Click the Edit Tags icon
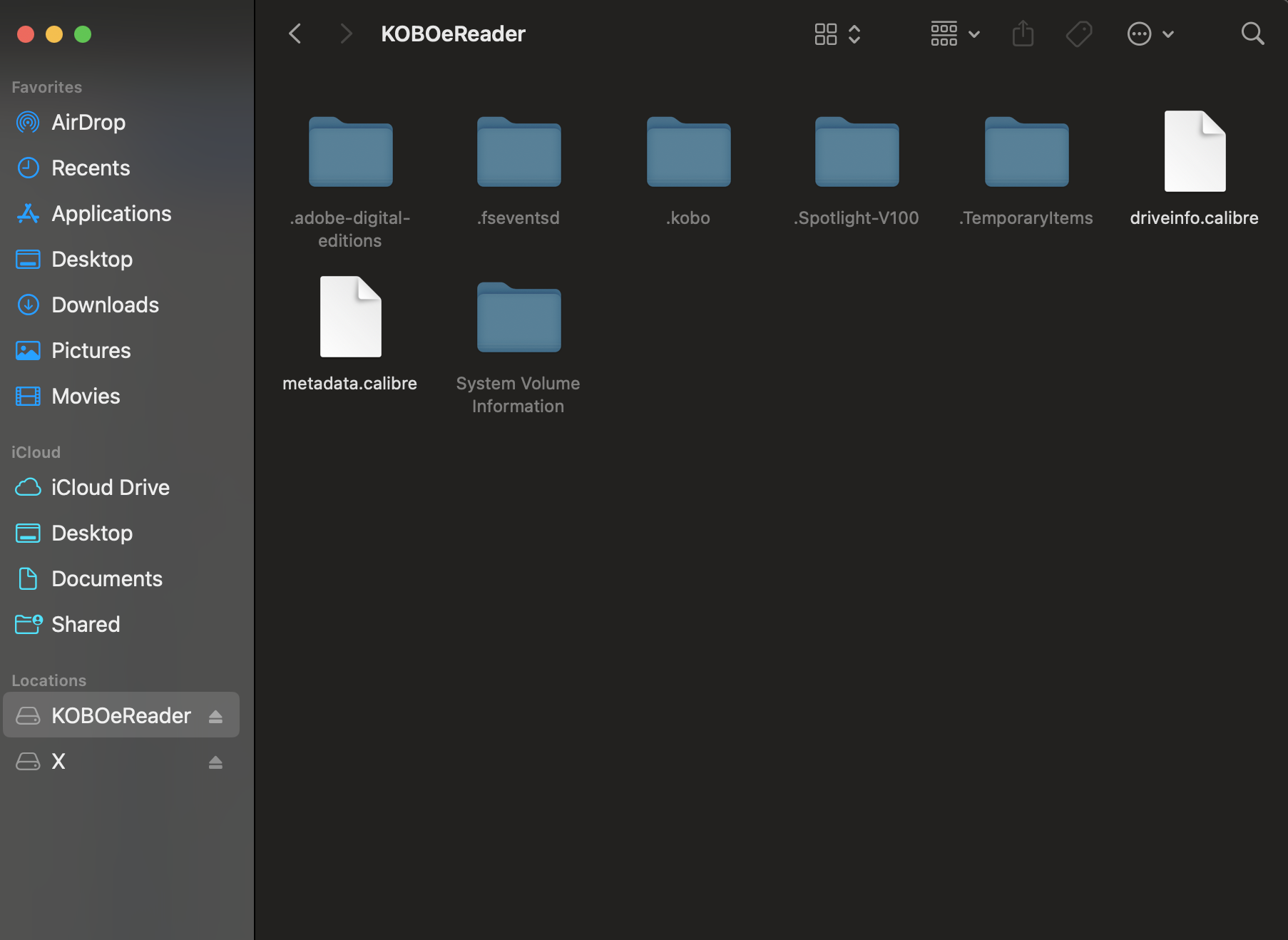Viewport: 1288px width, 940px height. click(x=1079, y=34)
